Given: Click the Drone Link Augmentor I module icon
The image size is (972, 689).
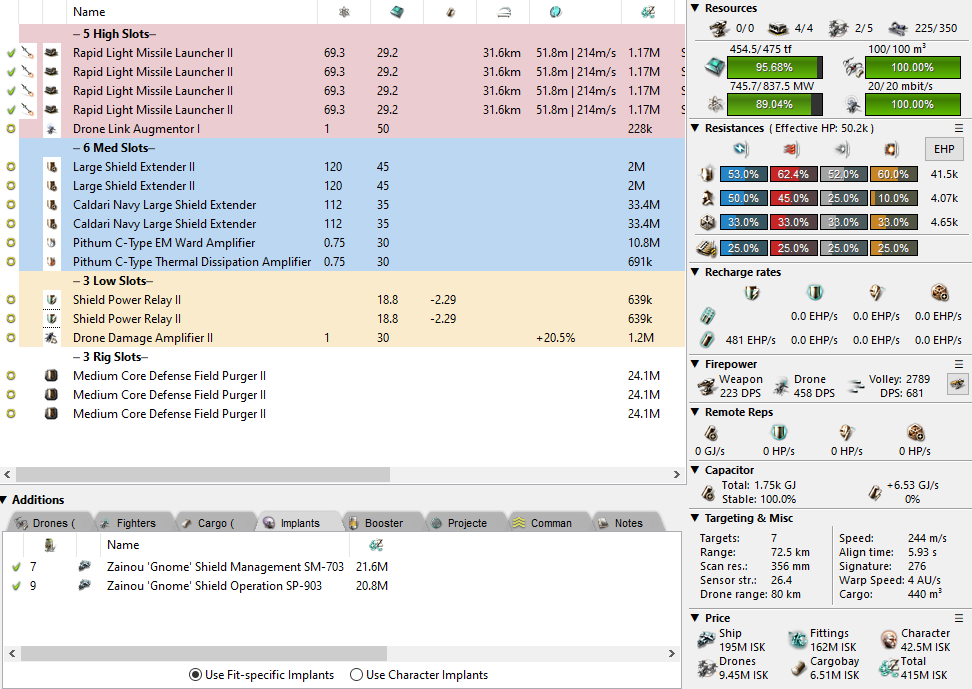Looking at the screenshot, I should (51, 129).
